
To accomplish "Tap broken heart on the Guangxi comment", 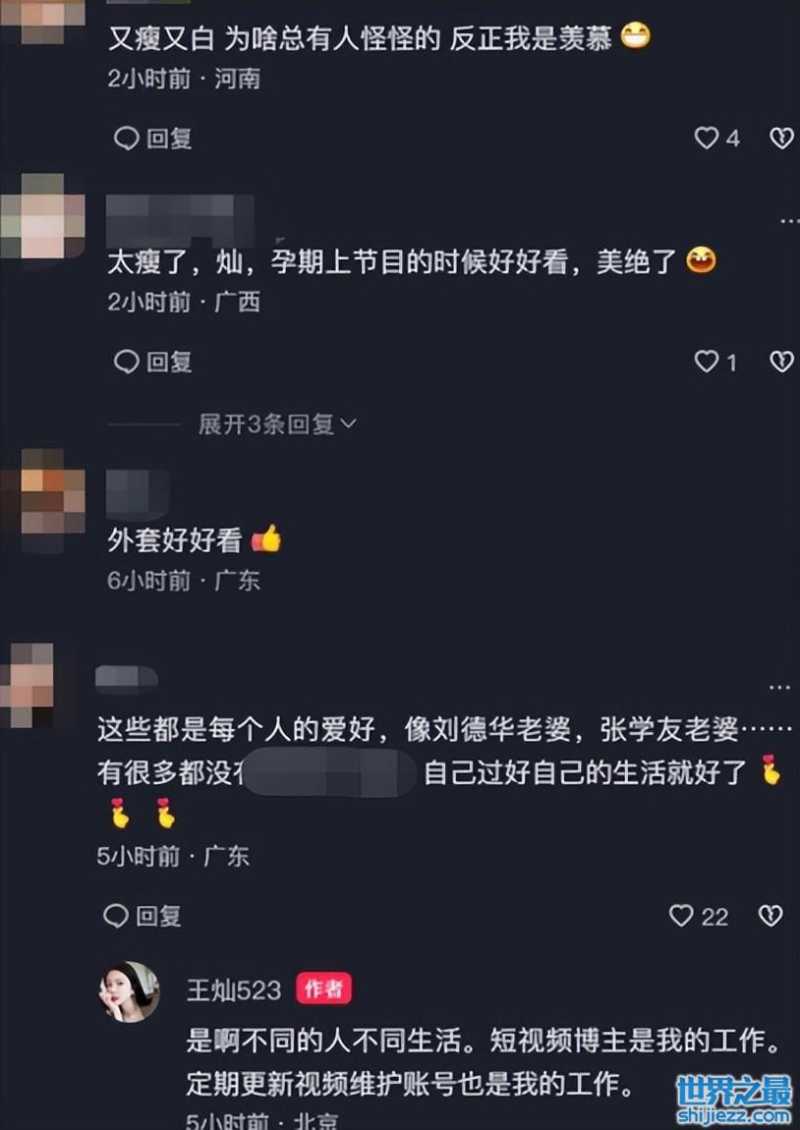I will (x=781, y=361).
